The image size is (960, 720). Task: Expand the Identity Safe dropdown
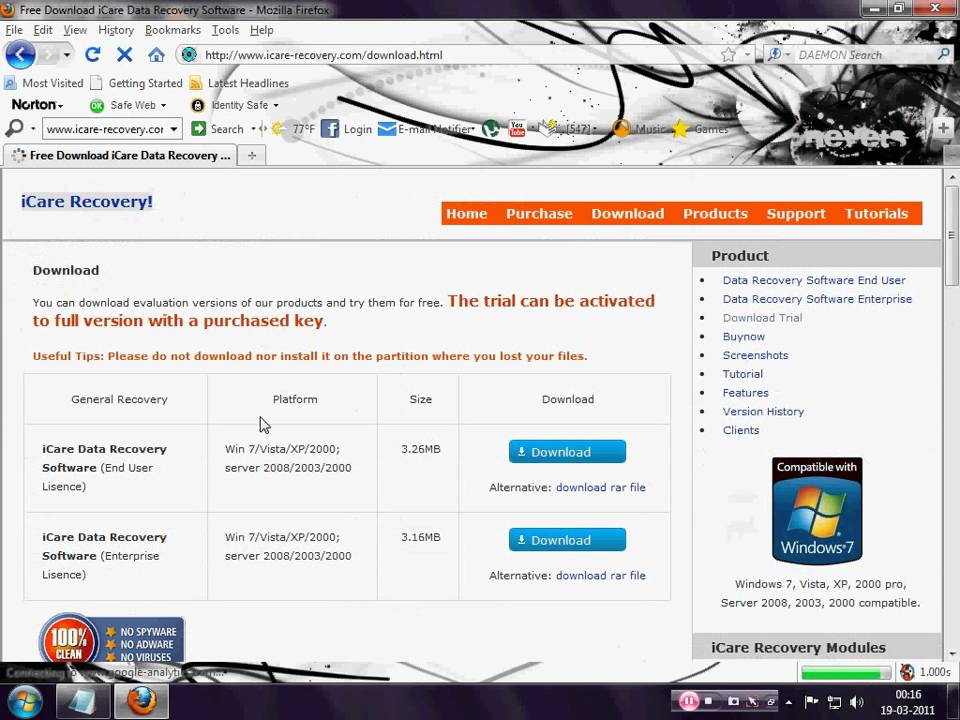click(276, 105)
